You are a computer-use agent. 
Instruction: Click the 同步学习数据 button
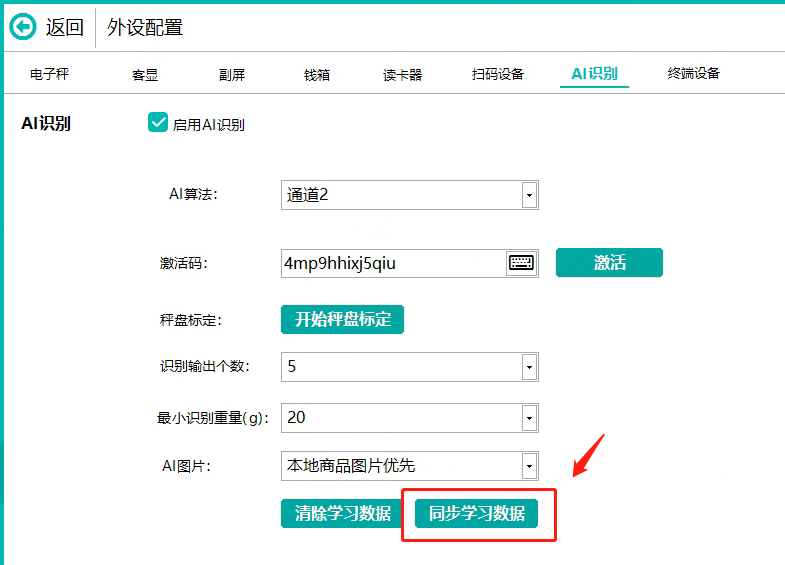(477, 513)
